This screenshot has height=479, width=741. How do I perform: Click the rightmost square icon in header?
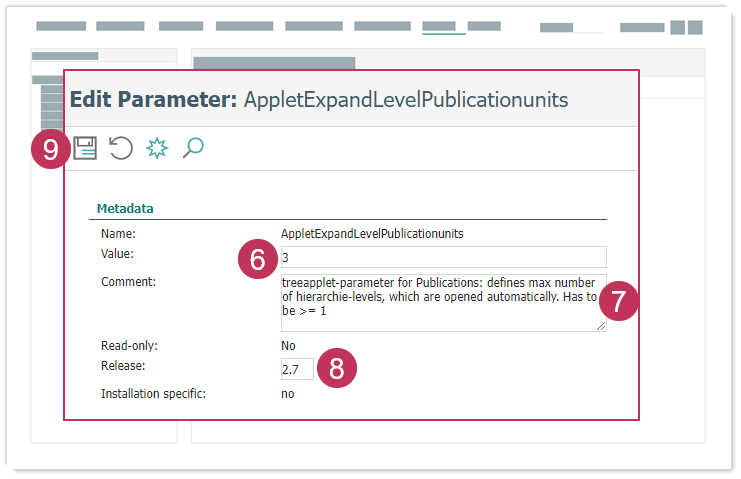coord(694,27)
